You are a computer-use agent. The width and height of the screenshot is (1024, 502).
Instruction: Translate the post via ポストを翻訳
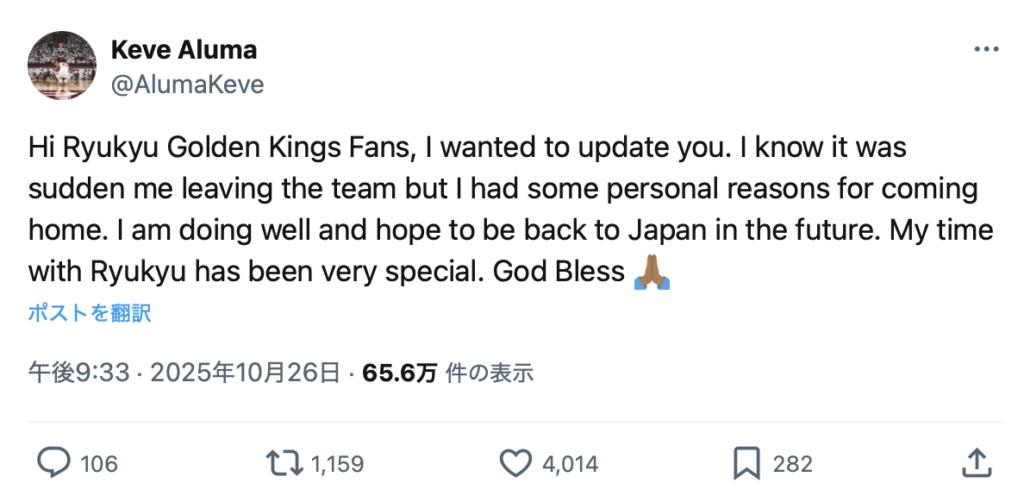(89, 313)
